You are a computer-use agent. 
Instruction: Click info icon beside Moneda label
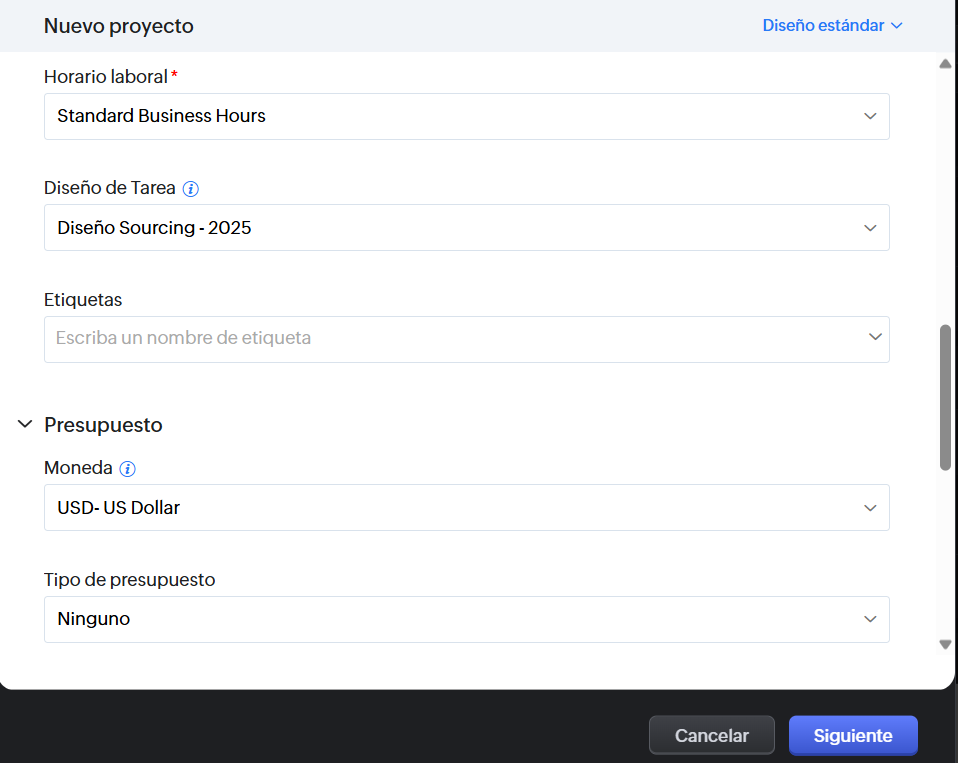pyautogui.click(x=127, y=468)
